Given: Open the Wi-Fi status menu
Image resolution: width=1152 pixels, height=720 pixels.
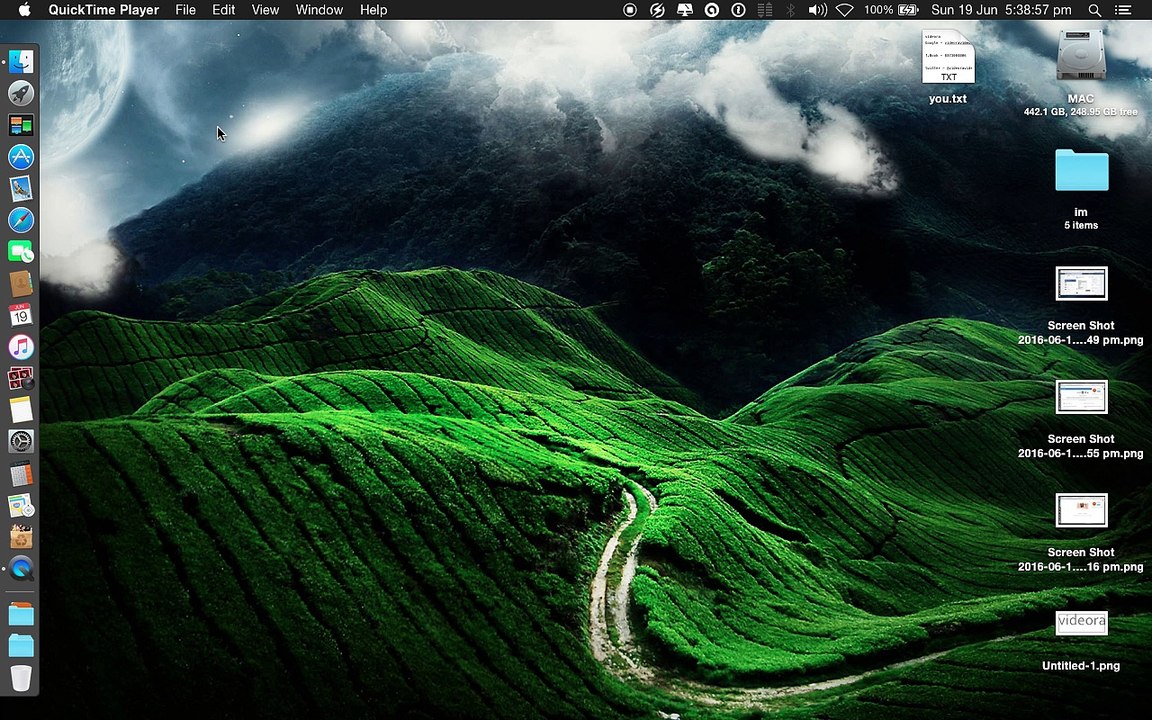Looking at the screenshot, I should point(845,10).
